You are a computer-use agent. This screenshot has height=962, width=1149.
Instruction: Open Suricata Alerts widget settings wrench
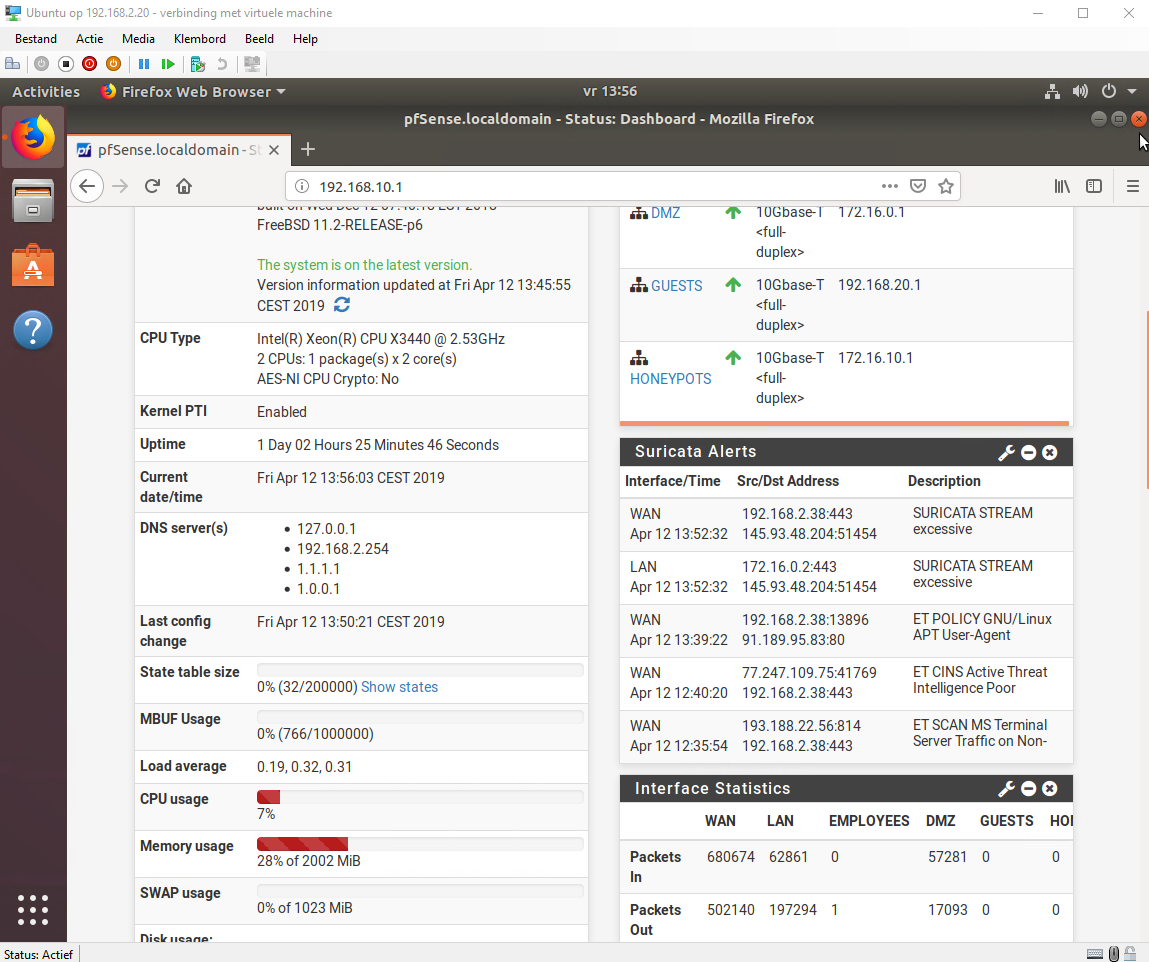(1006, 453)
